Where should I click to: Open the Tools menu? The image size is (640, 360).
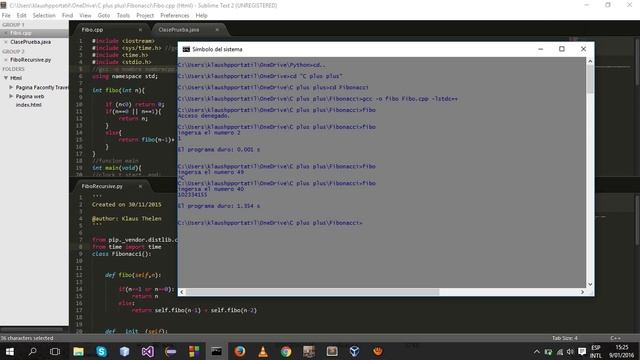[x=123, y=16]
